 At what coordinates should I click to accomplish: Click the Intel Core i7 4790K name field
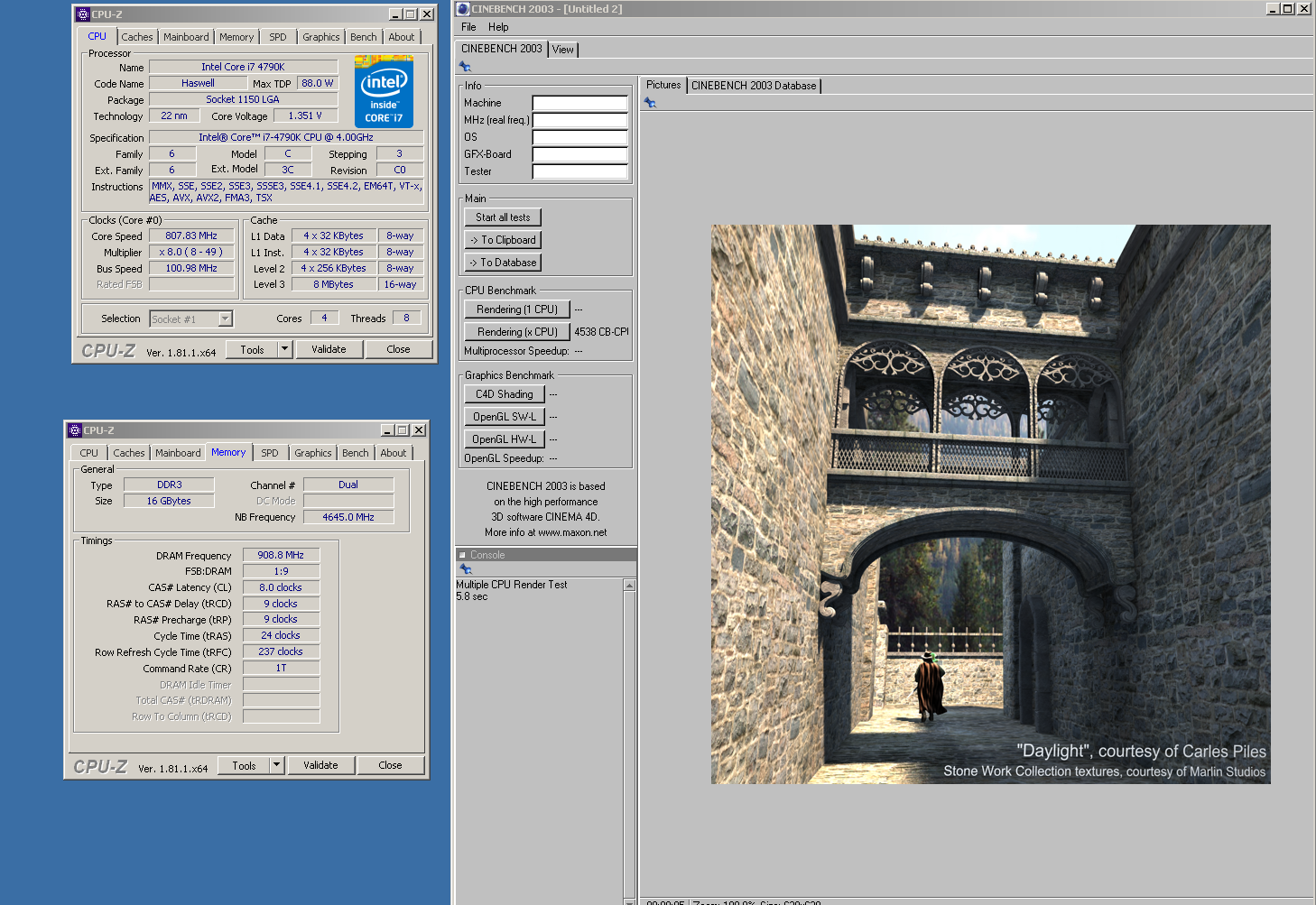[243, 67]
